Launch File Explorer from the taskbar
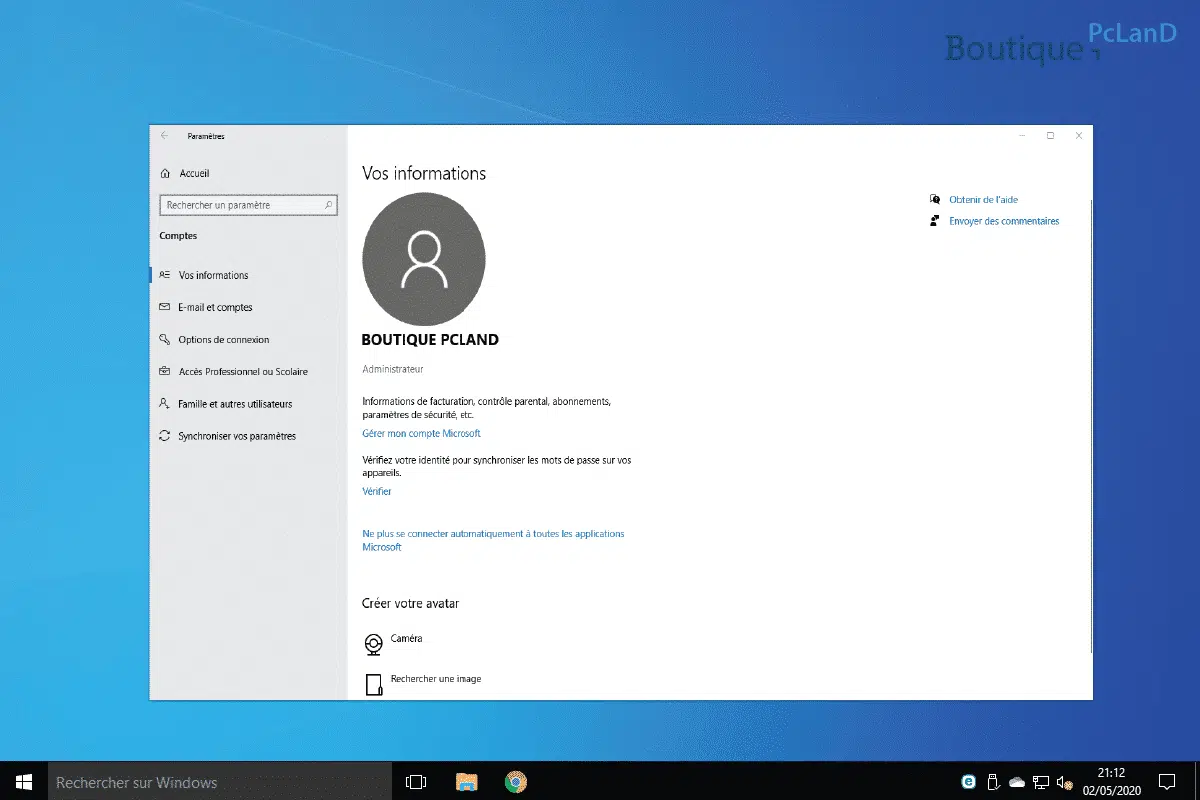 [x=466, y=782]
